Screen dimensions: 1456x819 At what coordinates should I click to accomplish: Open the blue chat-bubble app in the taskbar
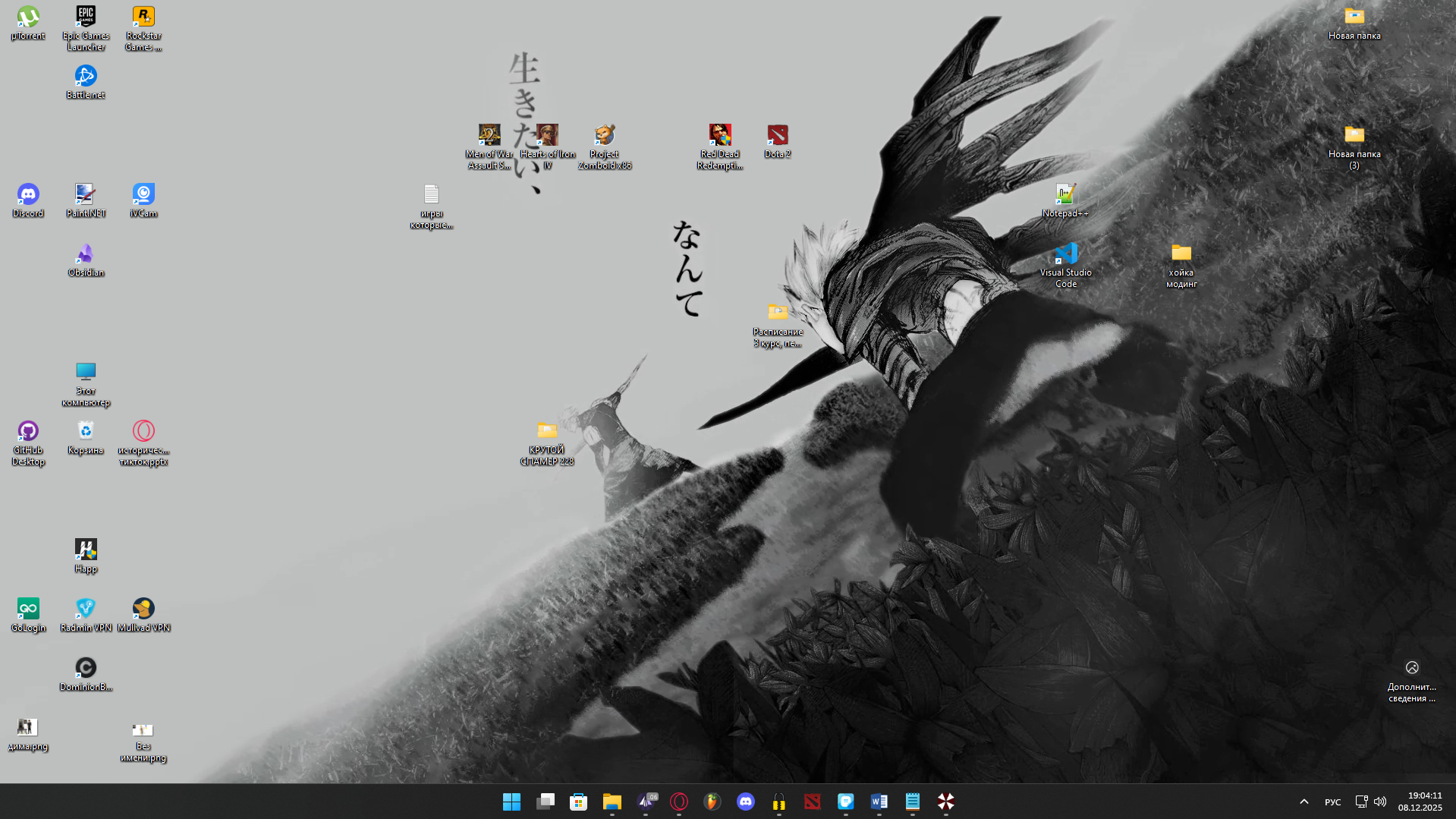coord(846,802)
